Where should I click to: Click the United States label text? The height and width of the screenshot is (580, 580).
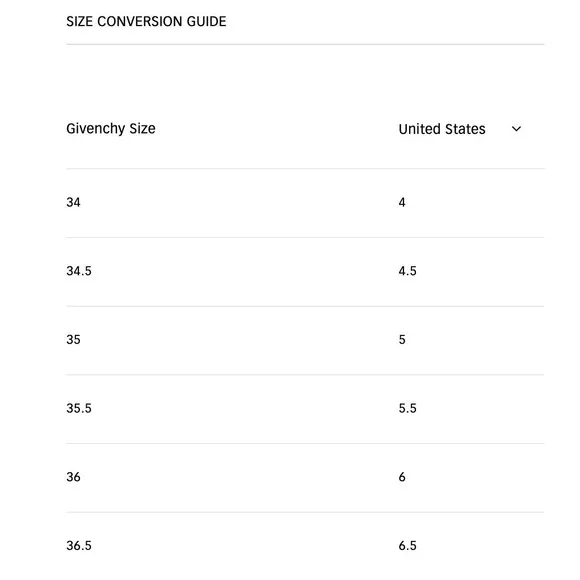point(442,129)
